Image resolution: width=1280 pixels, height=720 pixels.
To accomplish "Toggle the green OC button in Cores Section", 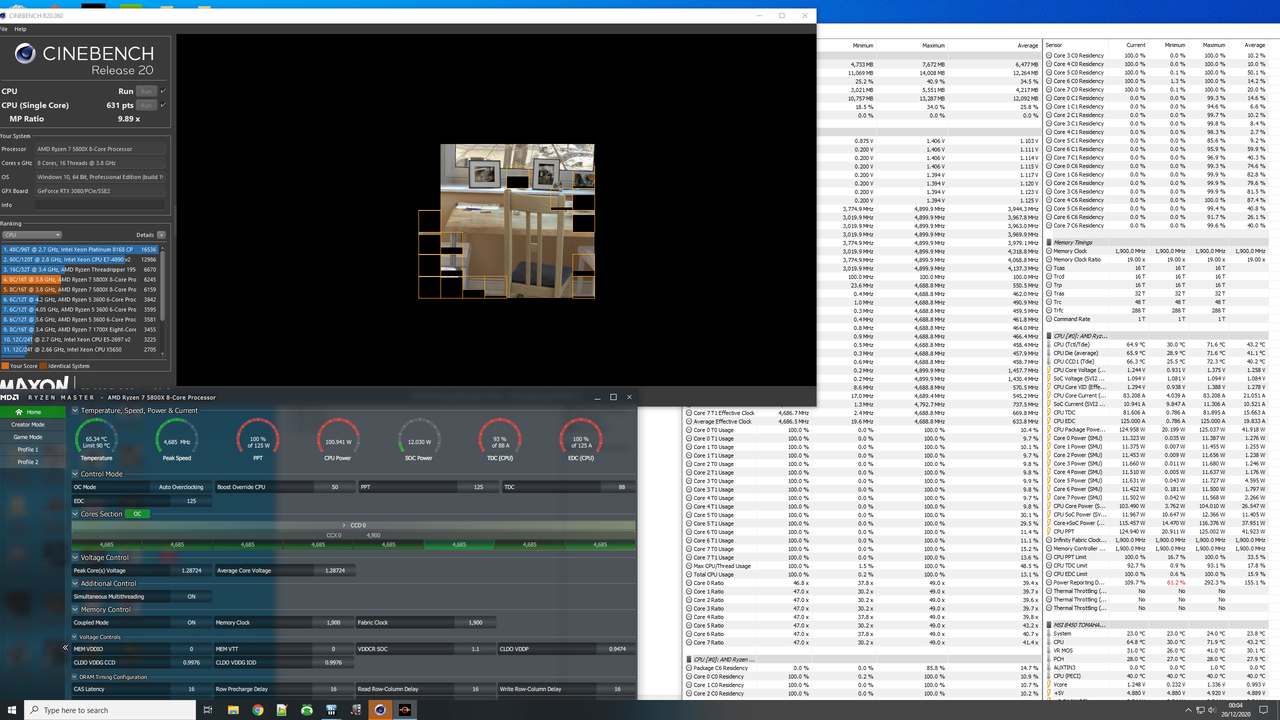I will tap(138, 514).
